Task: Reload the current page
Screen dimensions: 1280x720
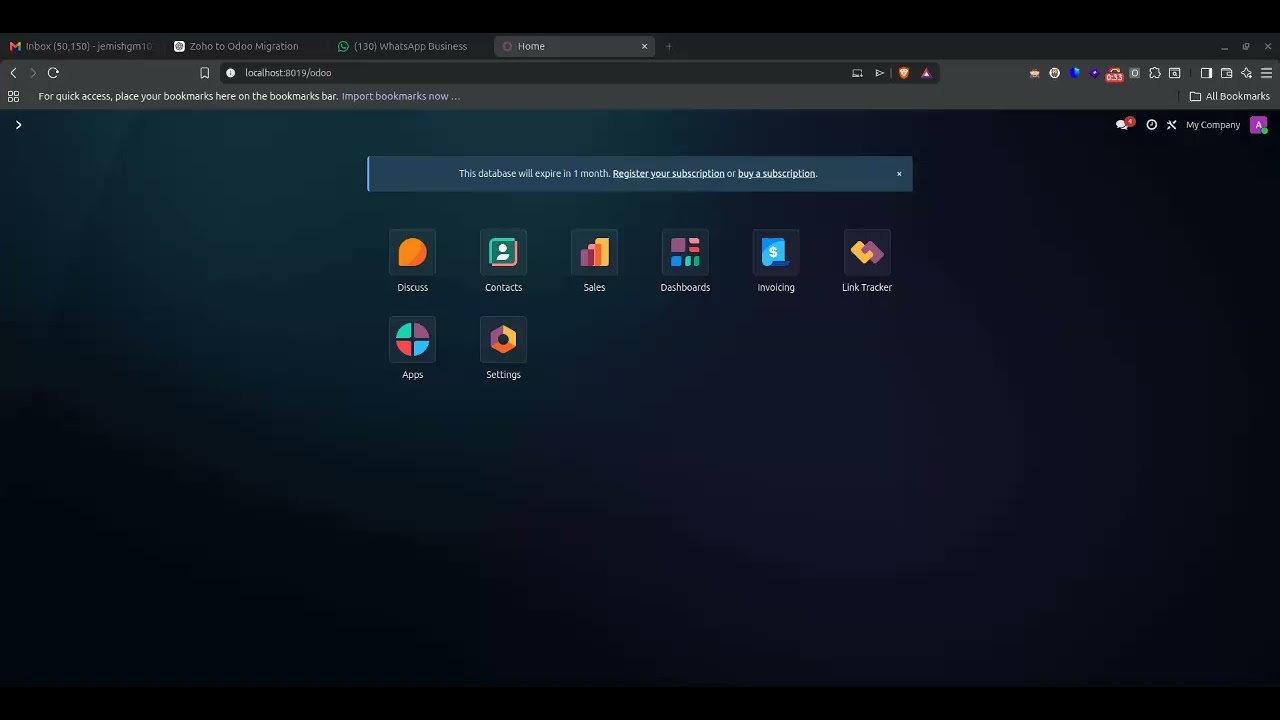Action: 53,73
